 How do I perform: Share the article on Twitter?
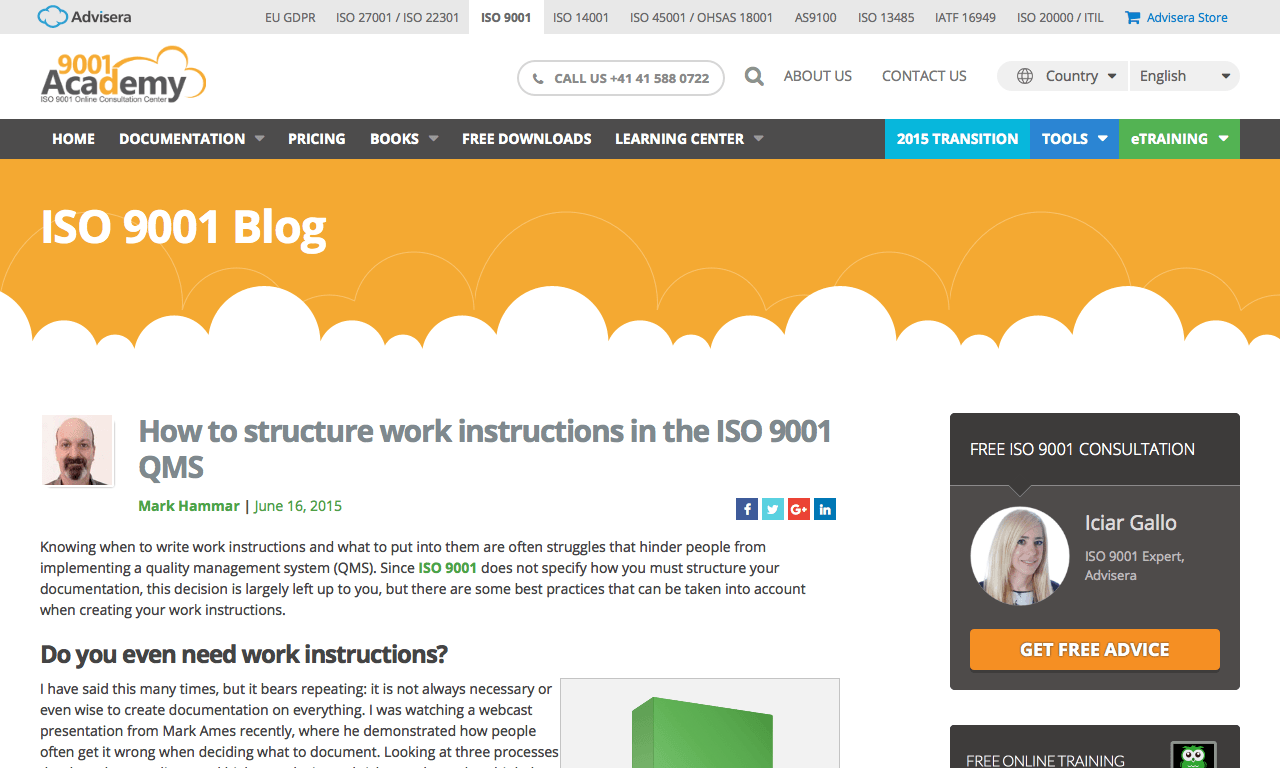point(773,509)
